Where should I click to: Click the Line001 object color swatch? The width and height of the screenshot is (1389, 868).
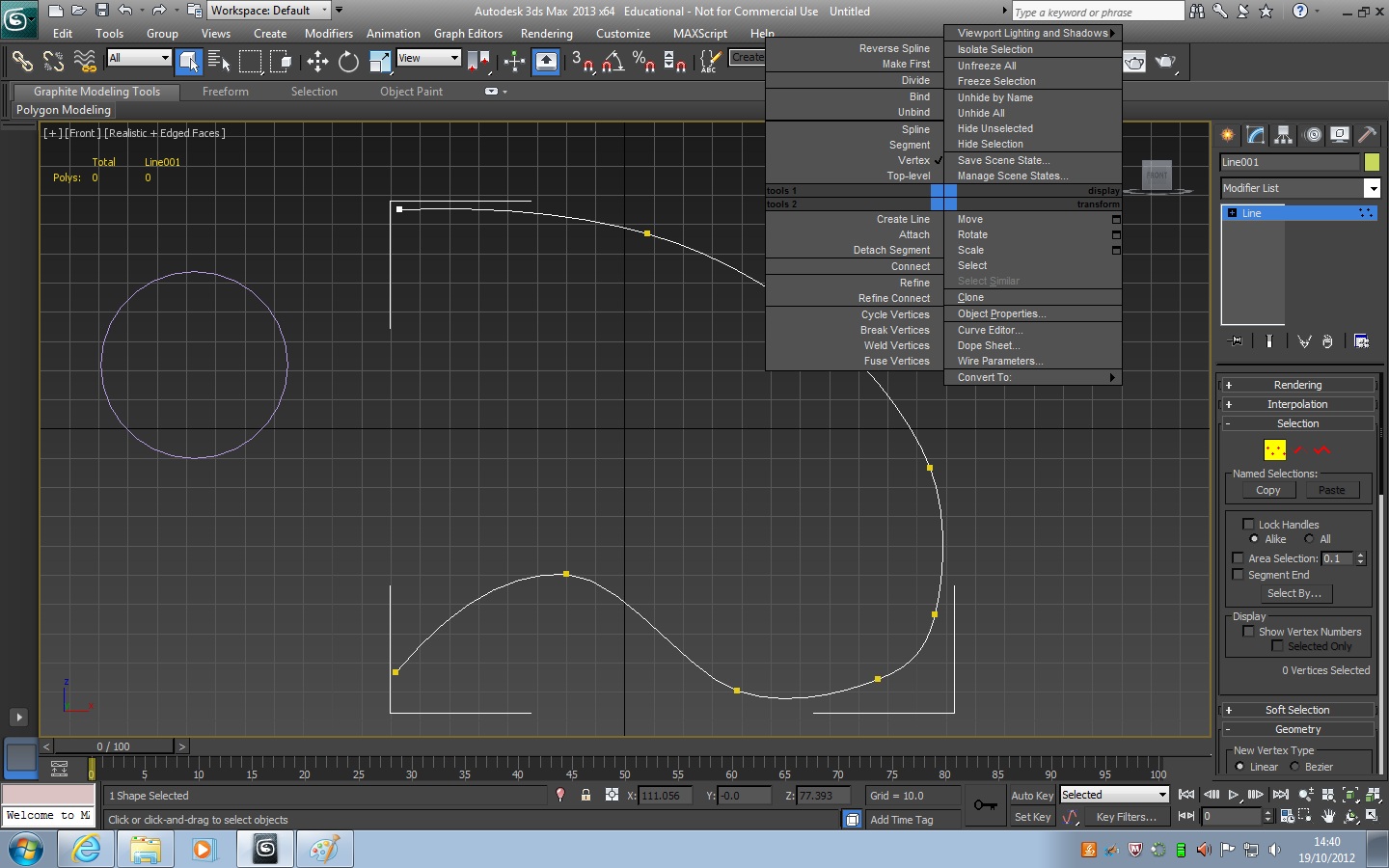(x=1373, y=162)
